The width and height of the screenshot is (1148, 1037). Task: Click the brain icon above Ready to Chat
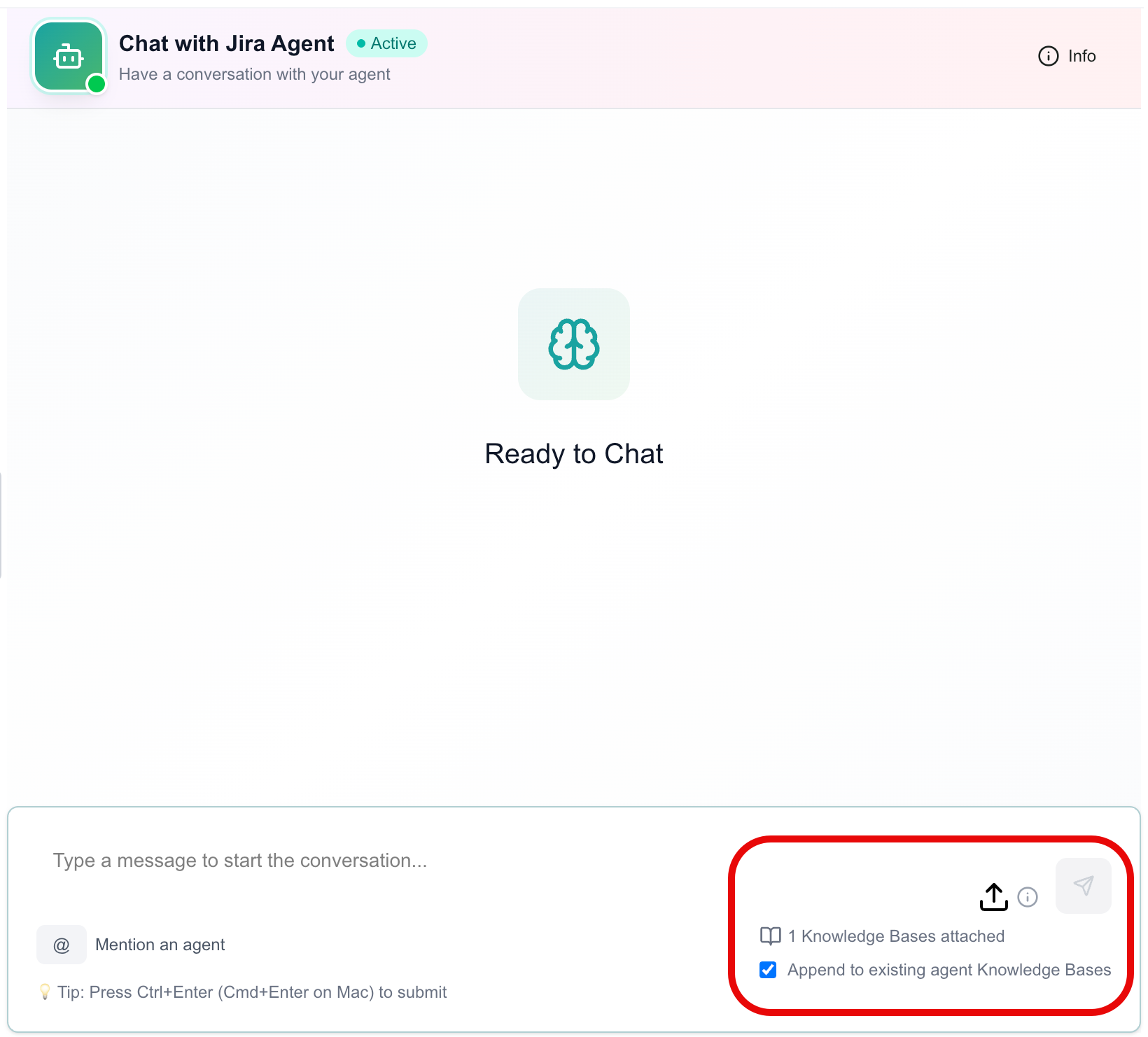pyautogui.click(x=574, y=344)
